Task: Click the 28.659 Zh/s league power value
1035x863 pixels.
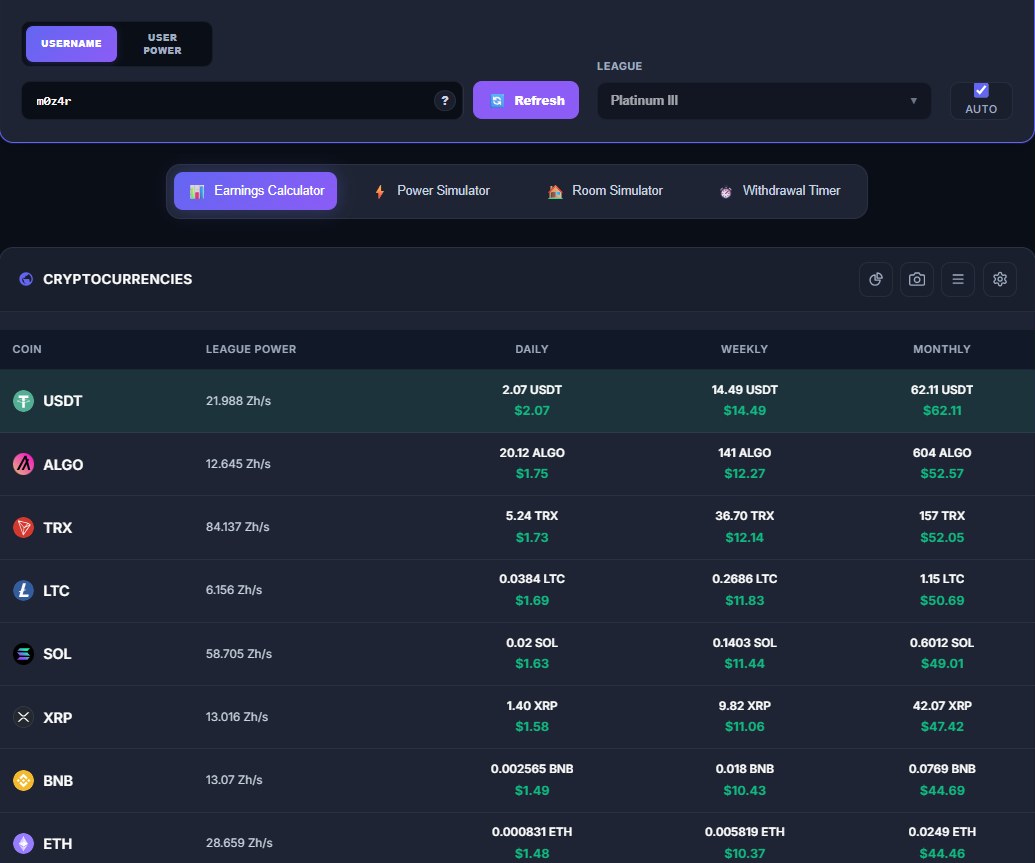Action: click(x=239, y=843)
